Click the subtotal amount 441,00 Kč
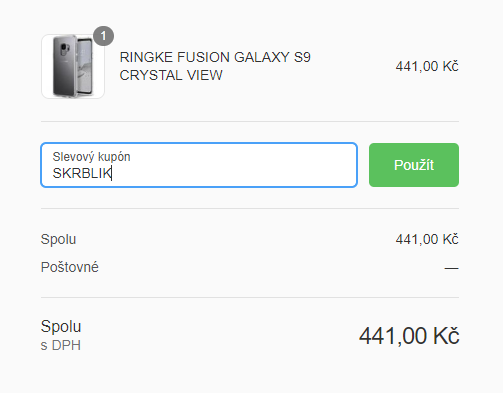The height and width of the screenshot is (393, 503). pos(427,239)
